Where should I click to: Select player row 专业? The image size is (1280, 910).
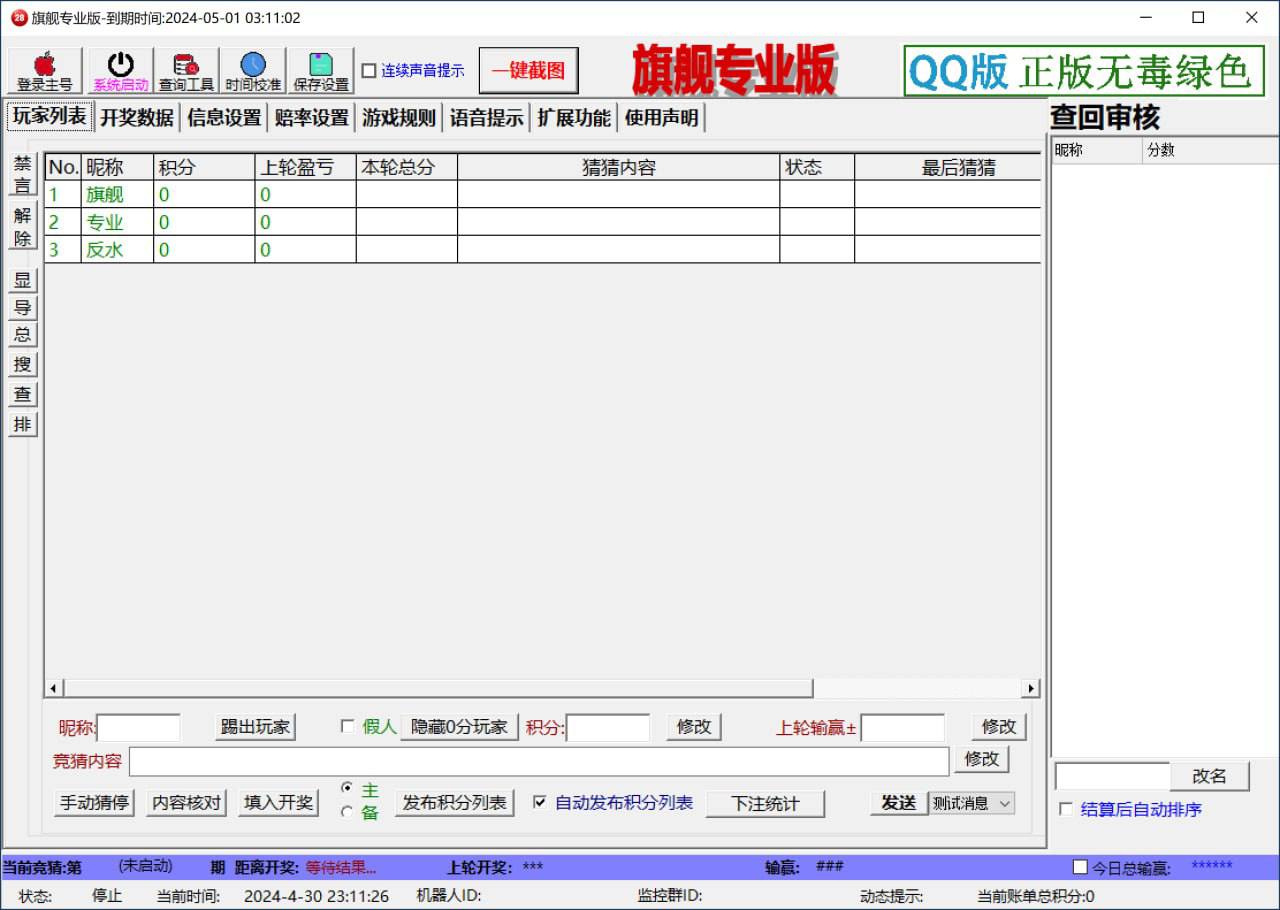pyautogui.click(x=543, y=222)
